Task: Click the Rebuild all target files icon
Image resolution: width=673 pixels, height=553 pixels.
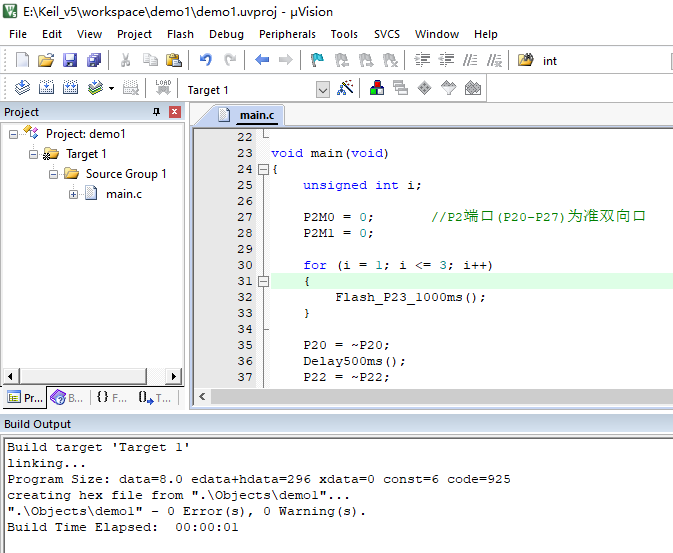Action: pos(70,88)
